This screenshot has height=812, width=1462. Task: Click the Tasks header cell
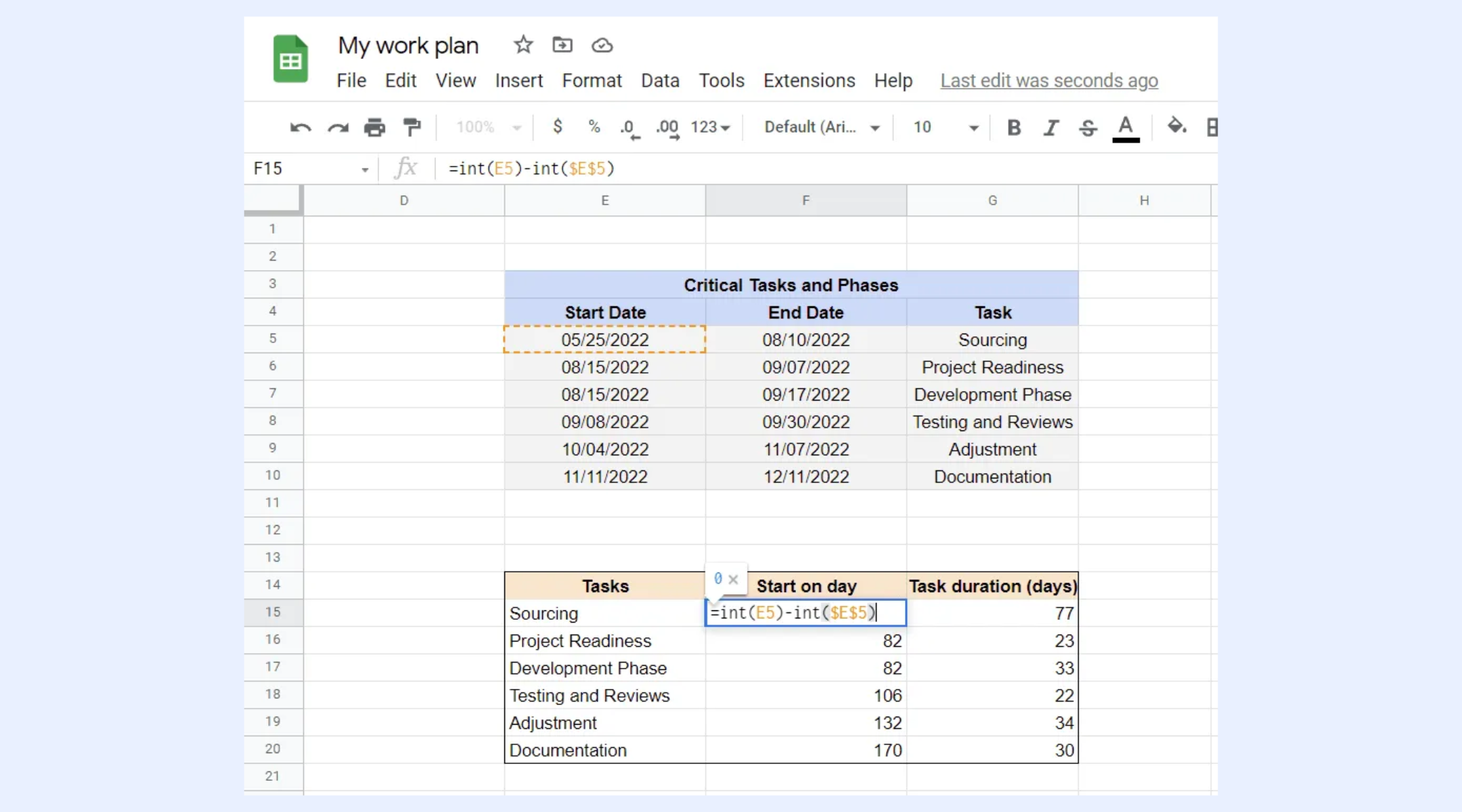click(605, 586)
